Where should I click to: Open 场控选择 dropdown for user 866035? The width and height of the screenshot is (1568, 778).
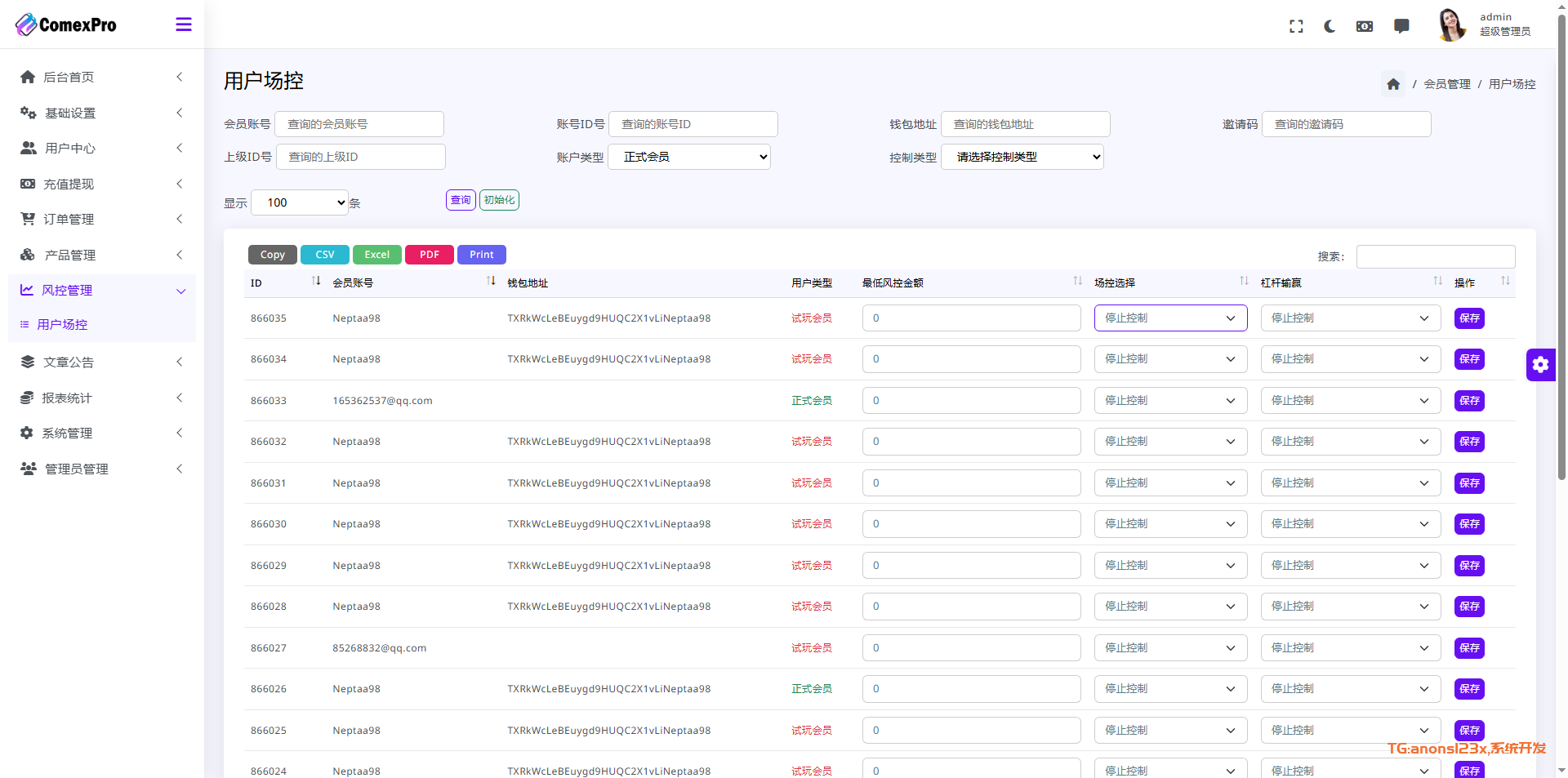pos(1170,318)
